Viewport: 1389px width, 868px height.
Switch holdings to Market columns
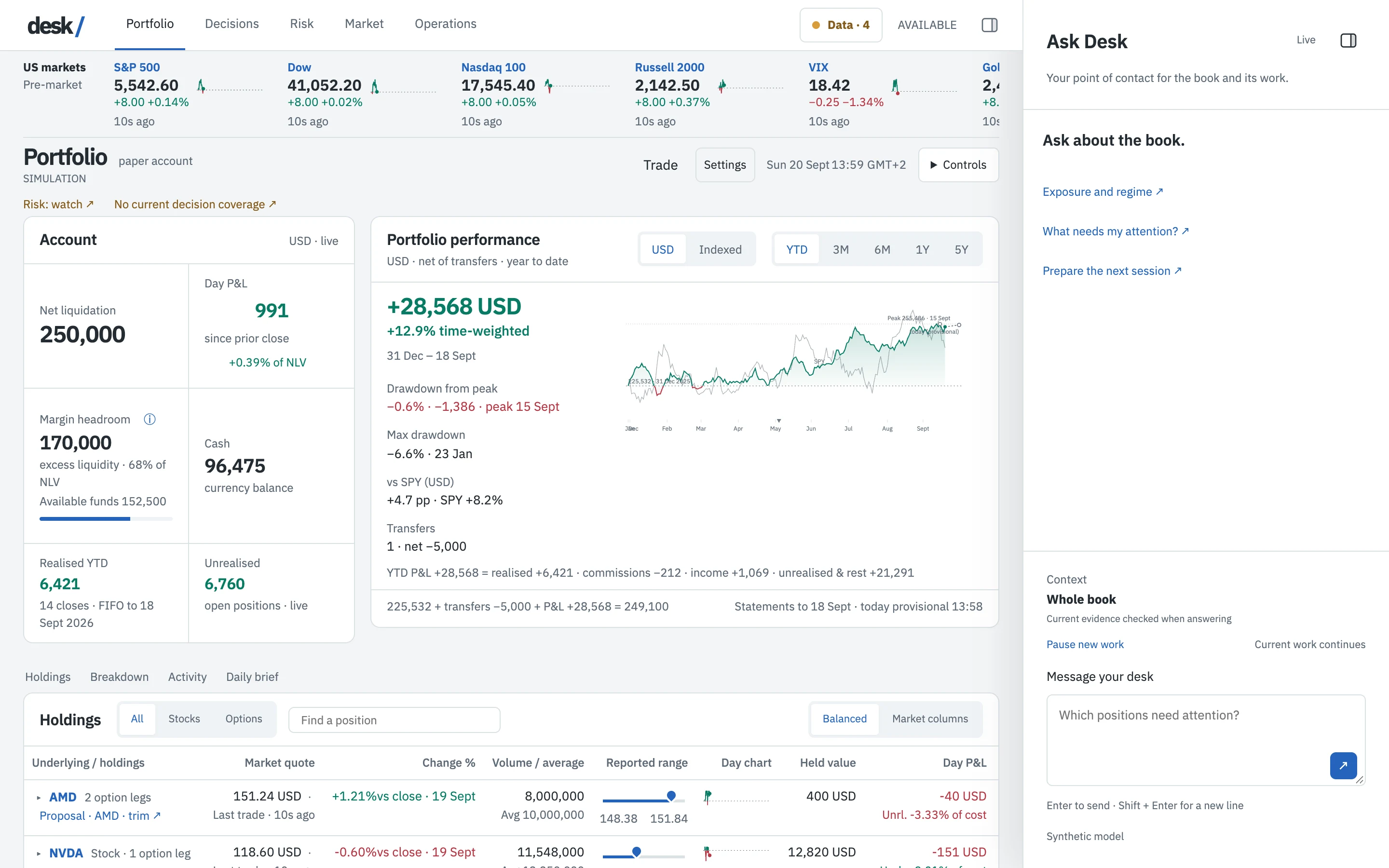[x=930, y=719]
